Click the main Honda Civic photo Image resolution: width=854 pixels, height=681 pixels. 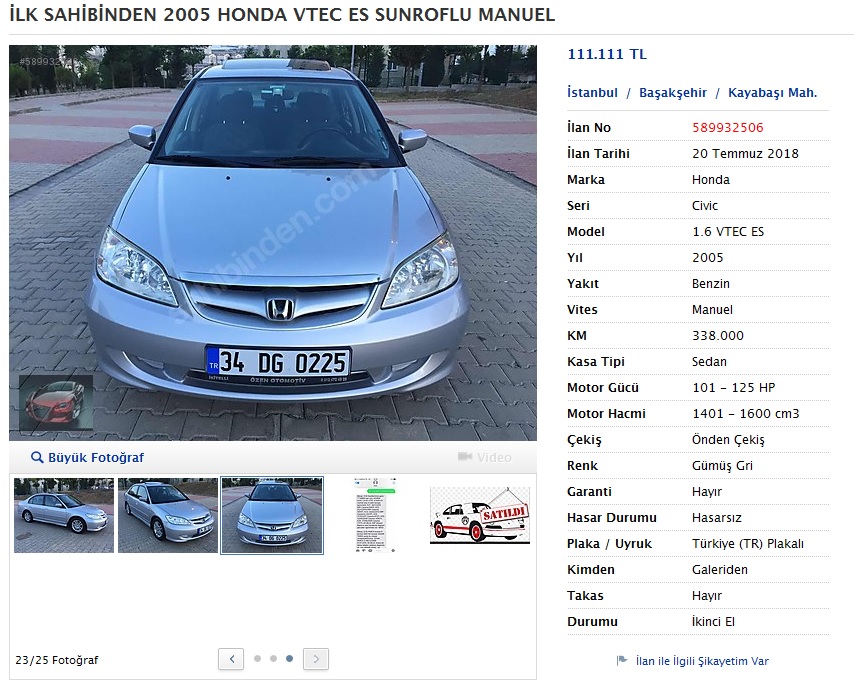(x=273, y=243)
